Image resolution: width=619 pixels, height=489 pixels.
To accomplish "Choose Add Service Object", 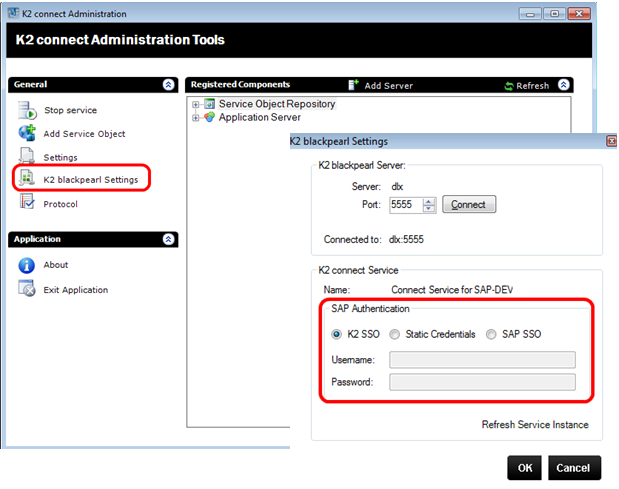I will (x=84, y=134).
